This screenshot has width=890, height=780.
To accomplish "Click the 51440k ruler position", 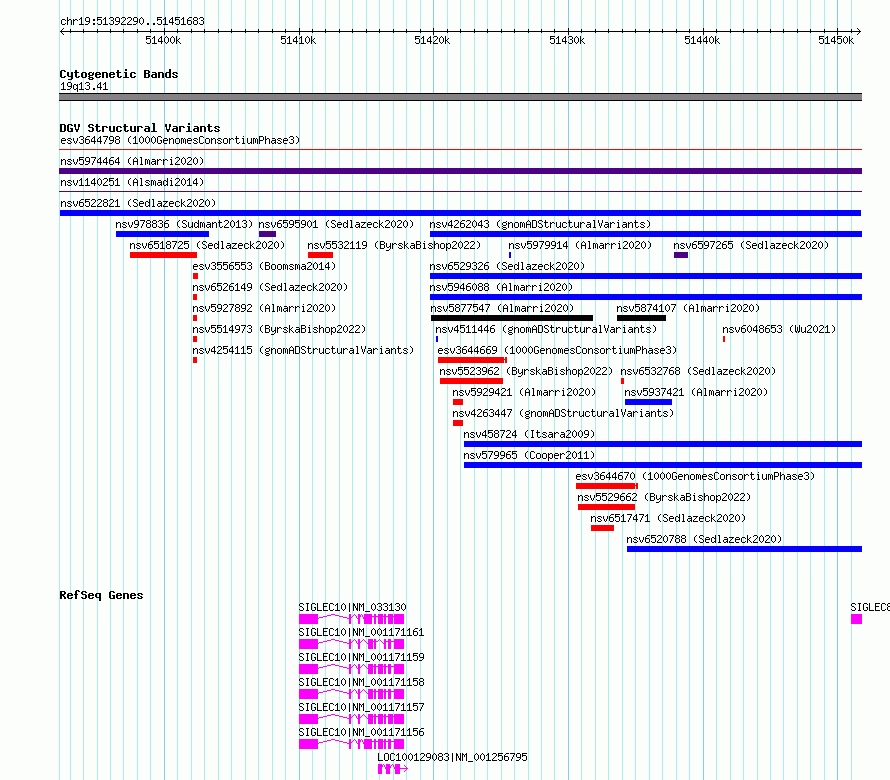I will [703, 40].
